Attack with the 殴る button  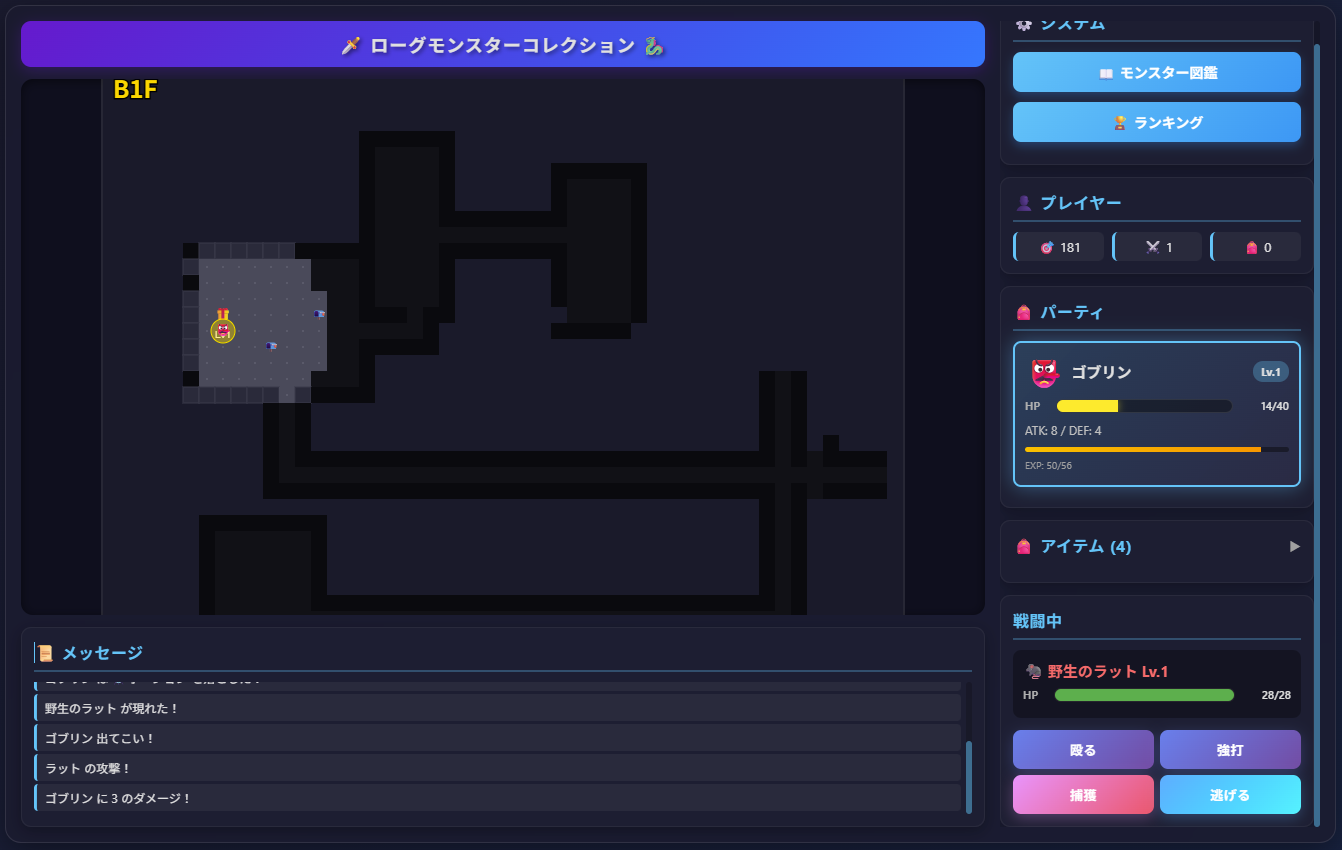[1083, 750]
